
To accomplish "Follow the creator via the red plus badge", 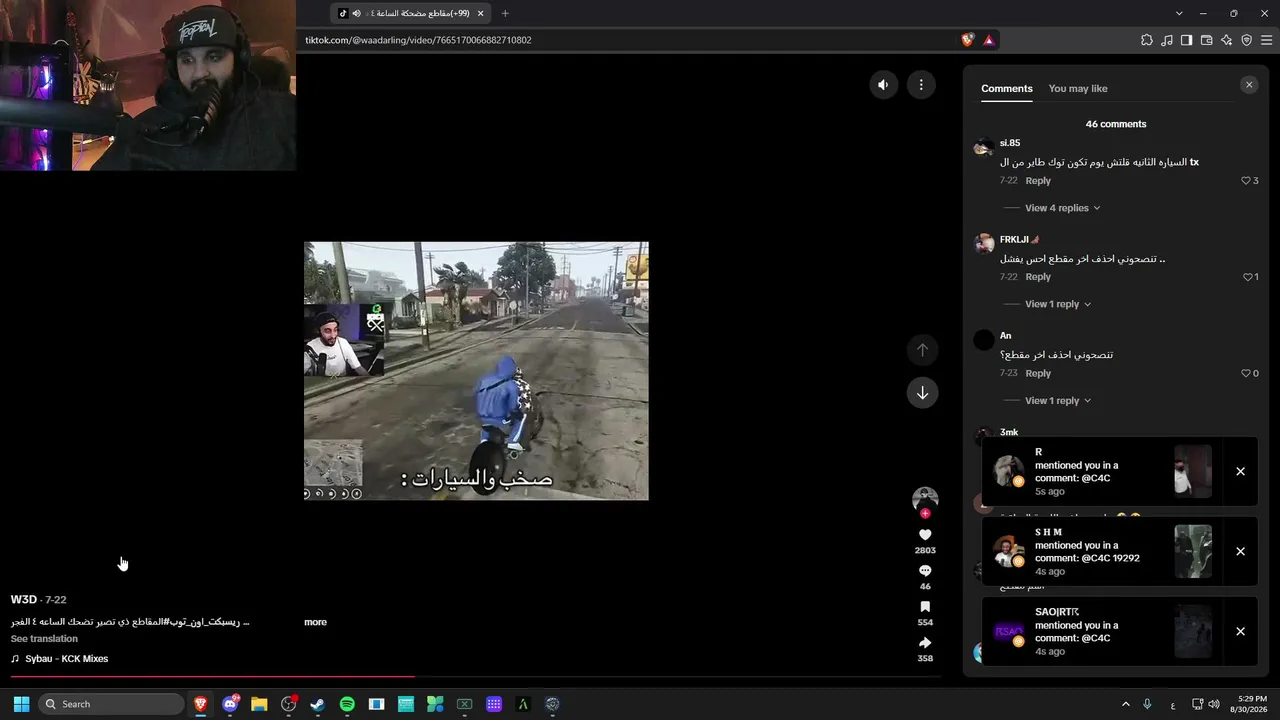I will pos(925,514).
